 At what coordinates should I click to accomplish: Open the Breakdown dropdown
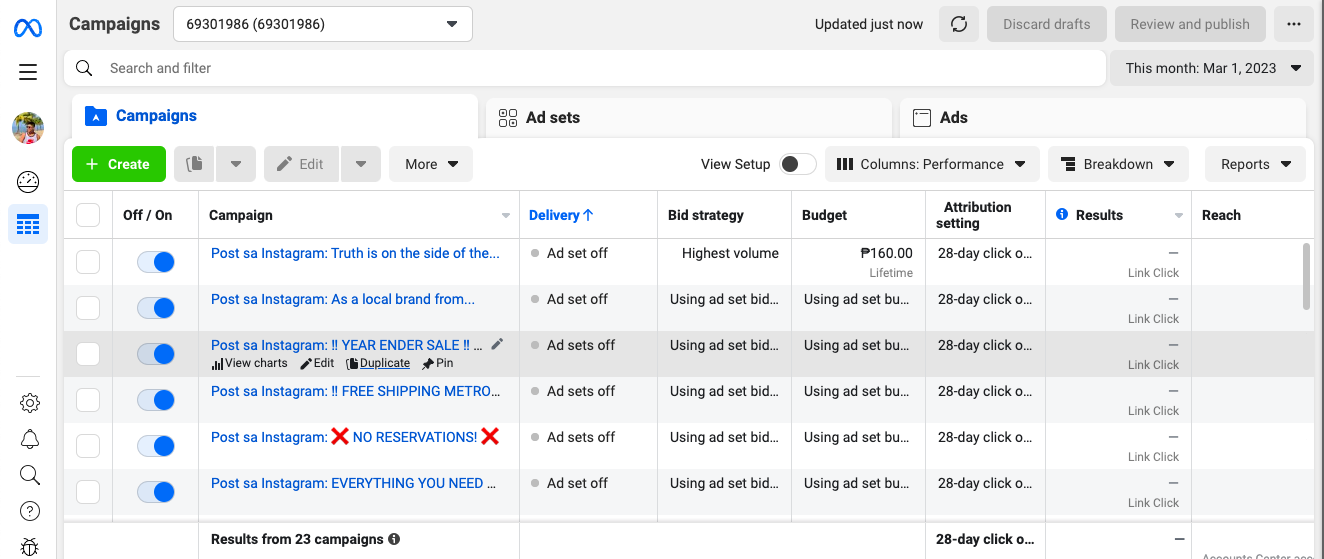[1118, 164]
